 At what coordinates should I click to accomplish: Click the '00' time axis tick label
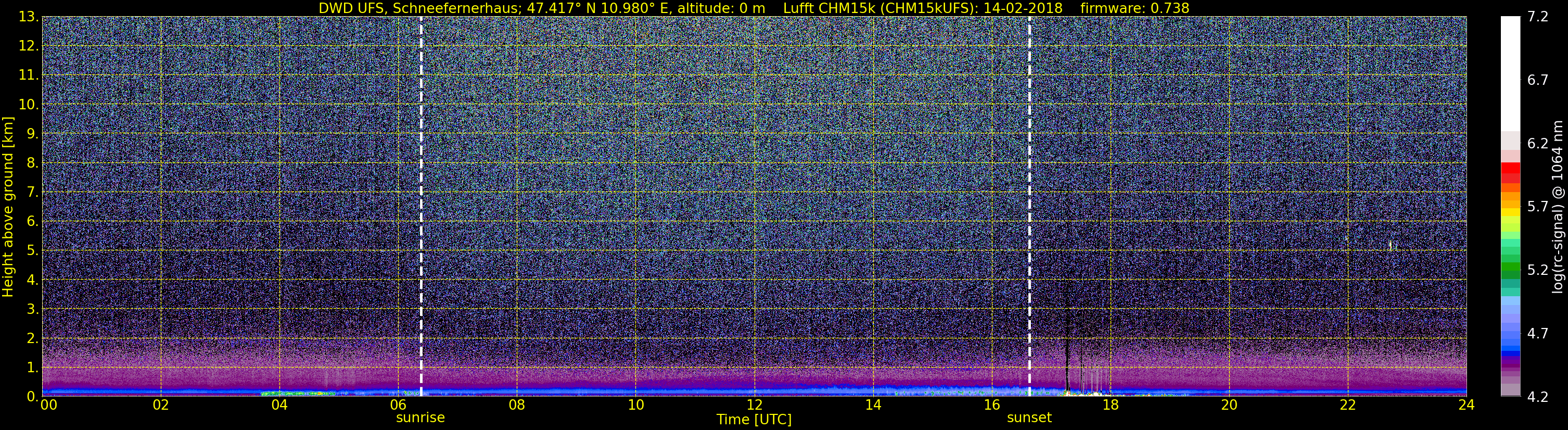[49, 405]
